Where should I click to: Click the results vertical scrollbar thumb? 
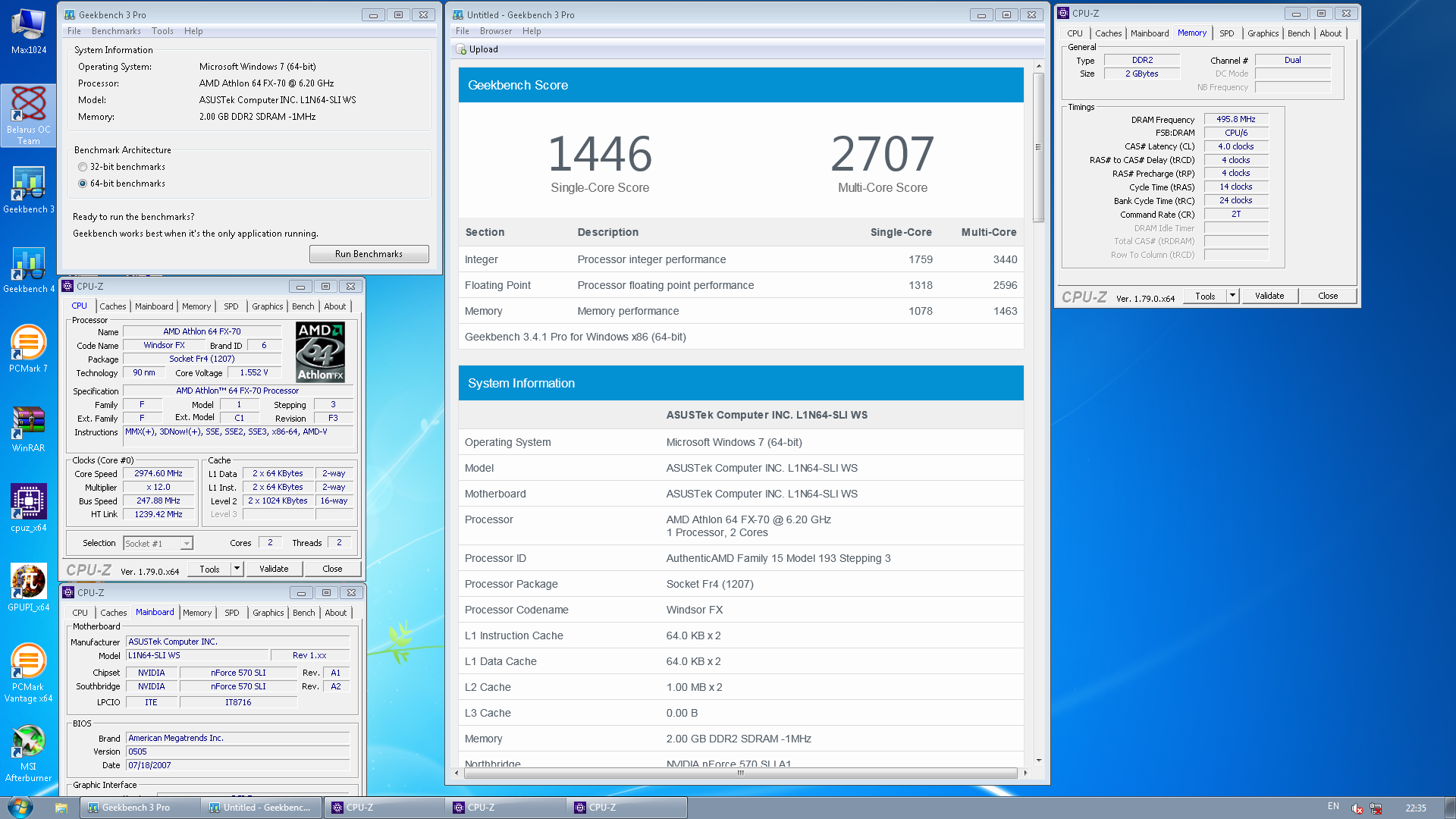(1038, 147)
